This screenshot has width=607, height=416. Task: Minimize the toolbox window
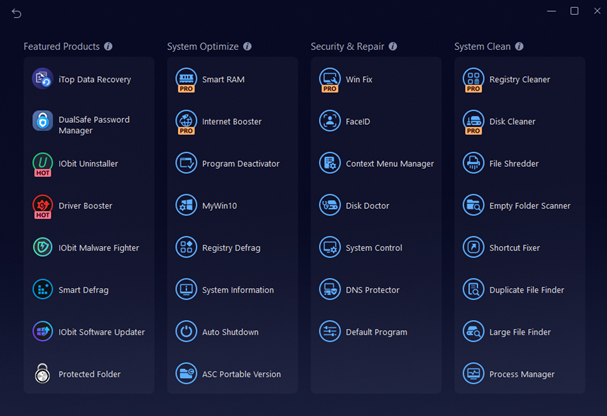point(552,11)
